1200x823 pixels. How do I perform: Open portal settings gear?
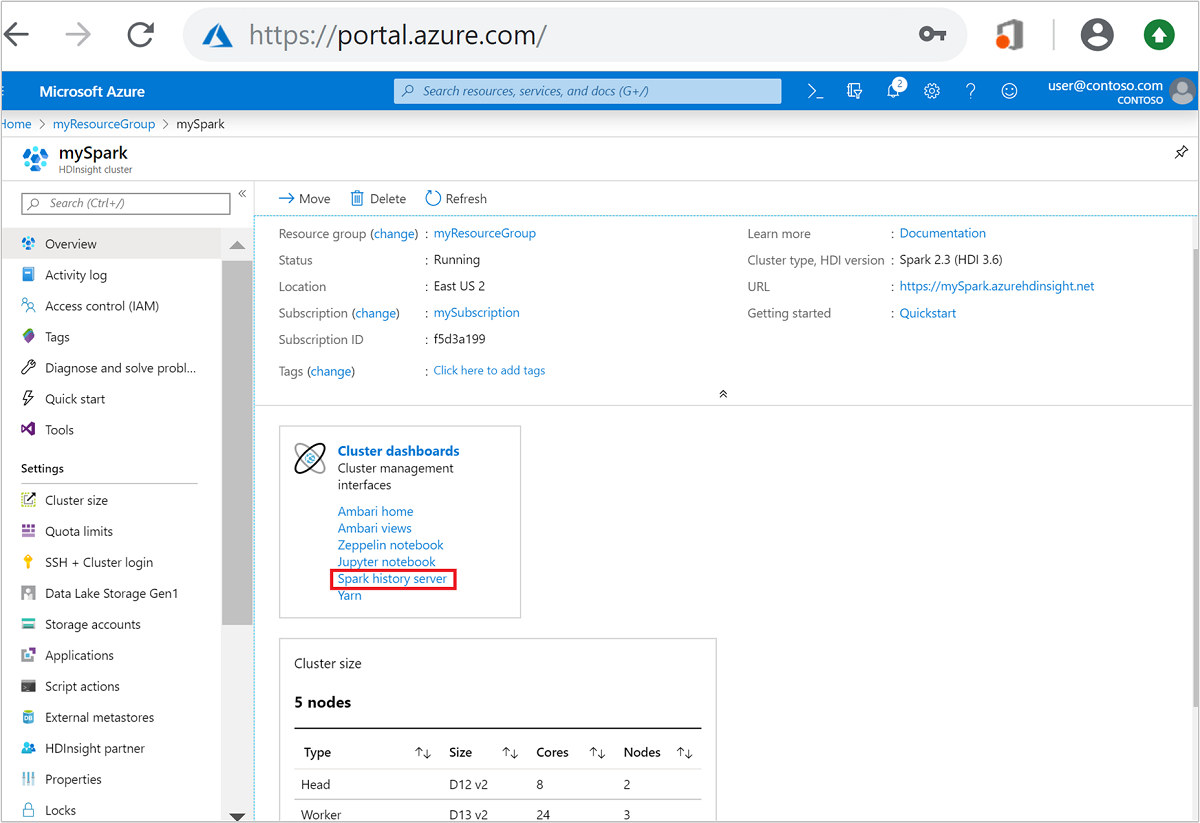[x=932, y=90]
